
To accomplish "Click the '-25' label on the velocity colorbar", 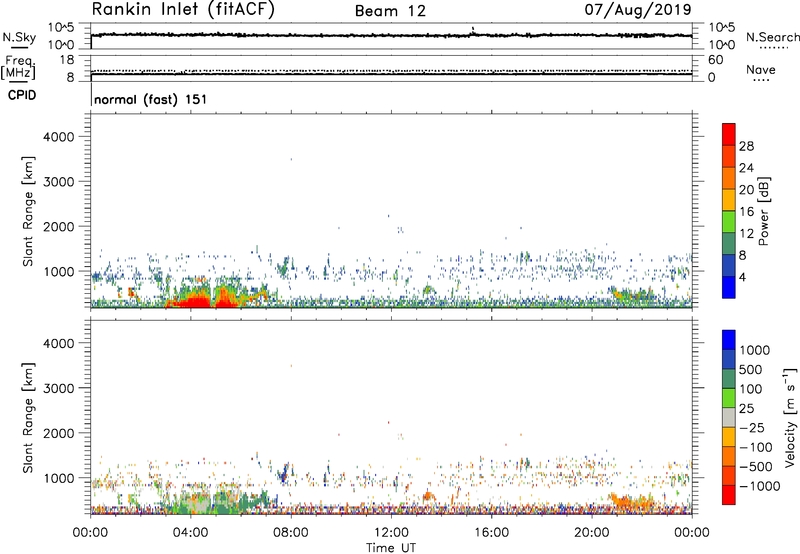I will 752,428.
